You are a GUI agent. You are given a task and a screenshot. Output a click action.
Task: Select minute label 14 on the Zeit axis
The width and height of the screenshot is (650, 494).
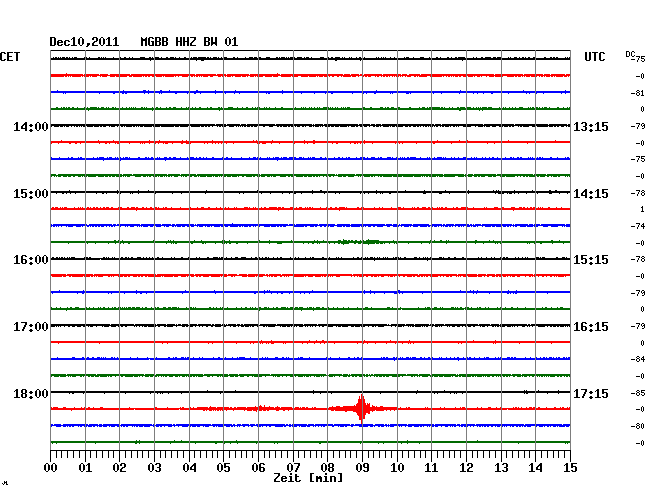(535, 468)
